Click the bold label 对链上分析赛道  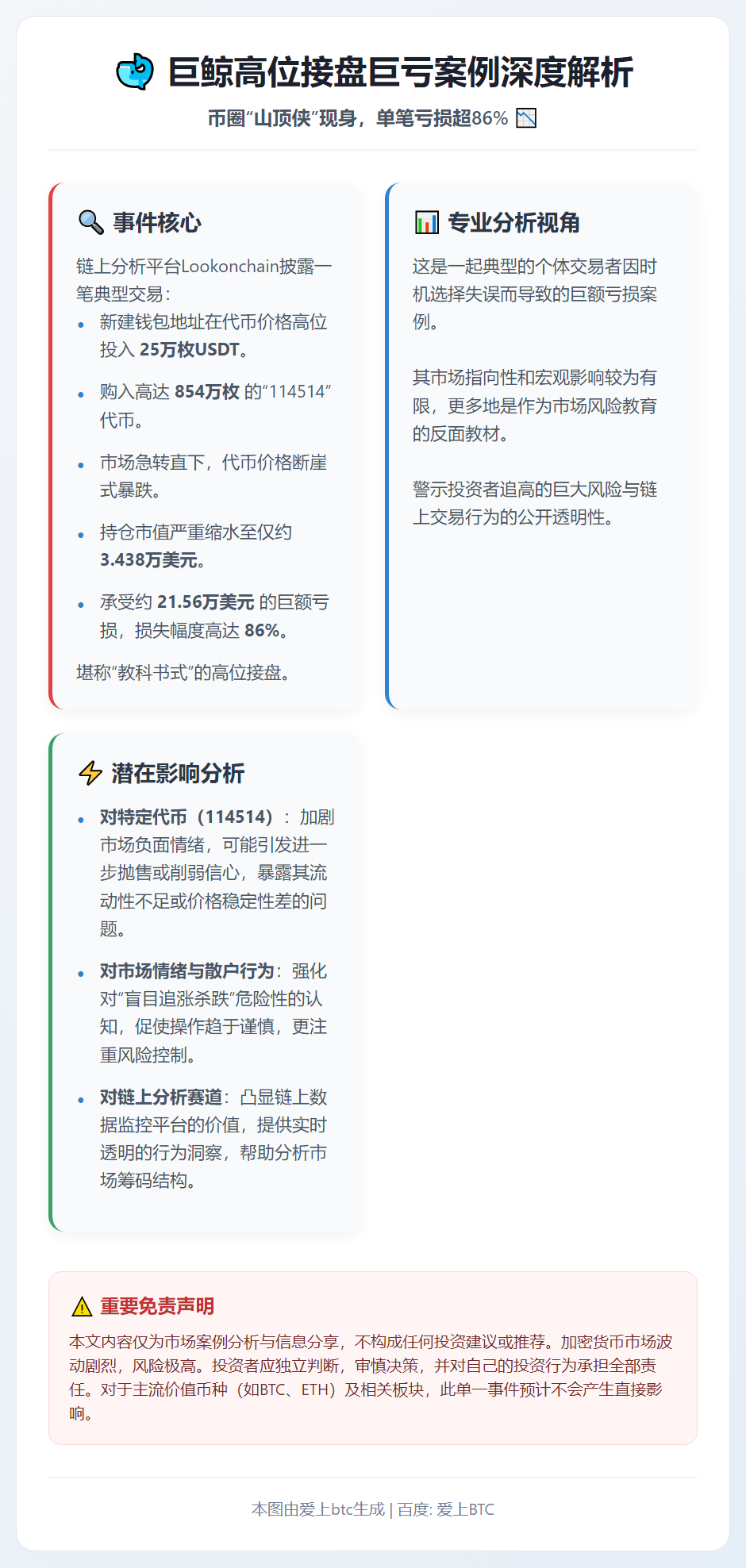(161, 1097)
